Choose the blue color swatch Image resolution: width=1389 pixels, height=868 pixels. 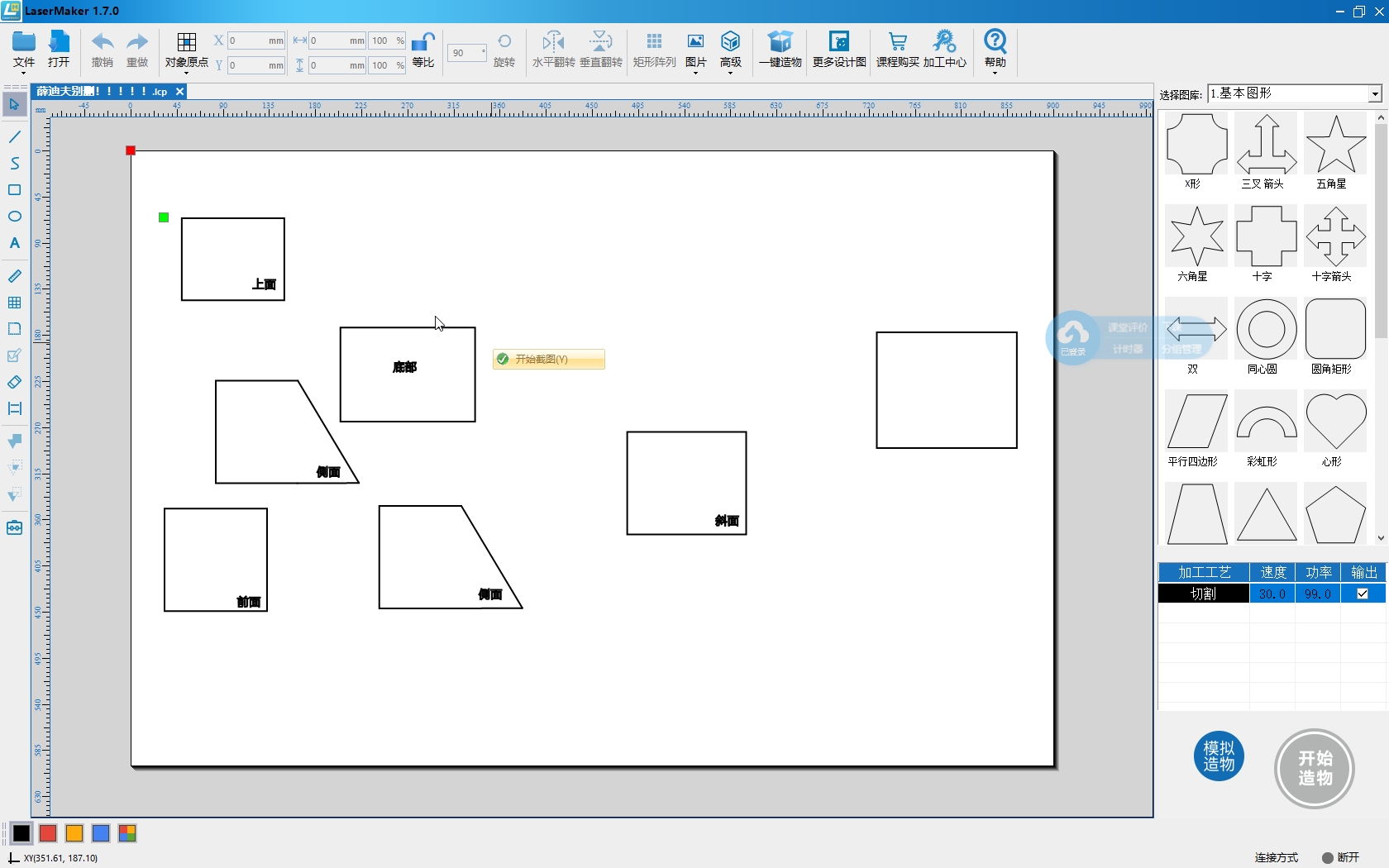click(101, 833)
